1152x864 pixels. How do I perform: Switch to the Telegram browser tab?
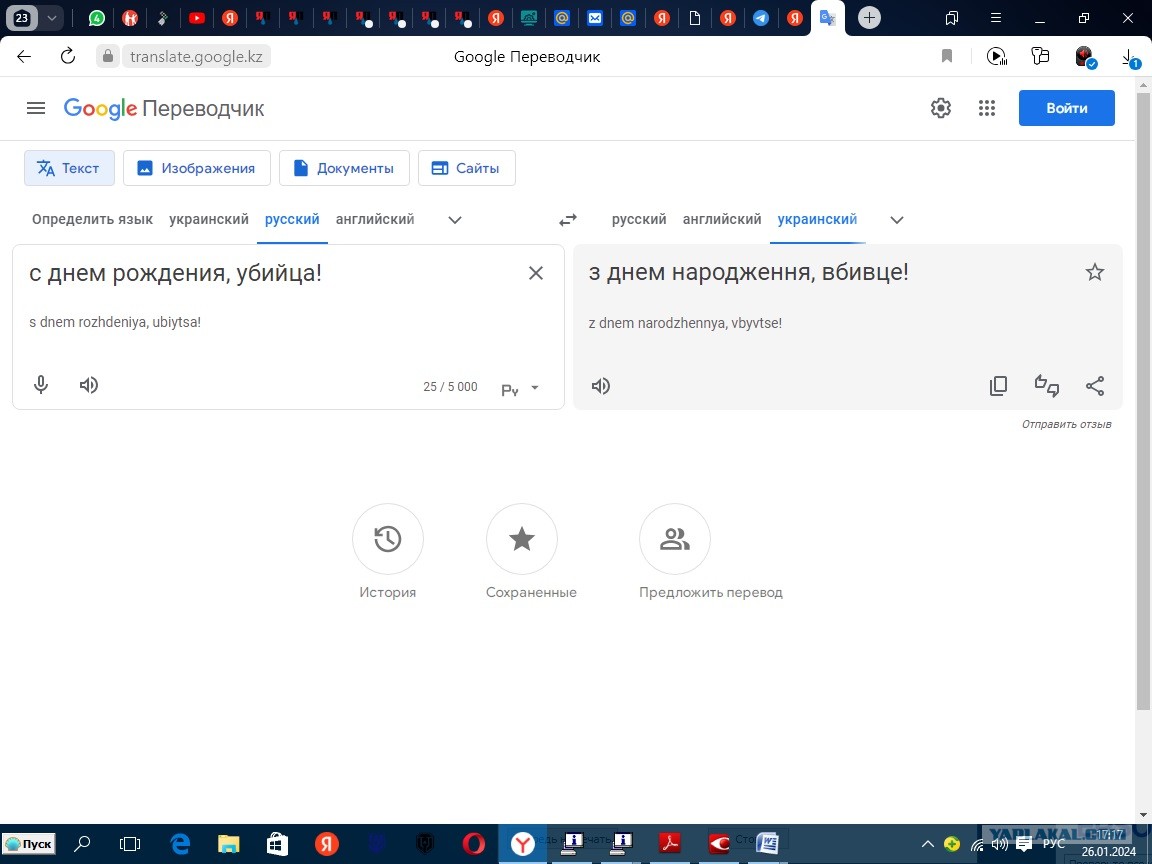(x=761, y=18)
